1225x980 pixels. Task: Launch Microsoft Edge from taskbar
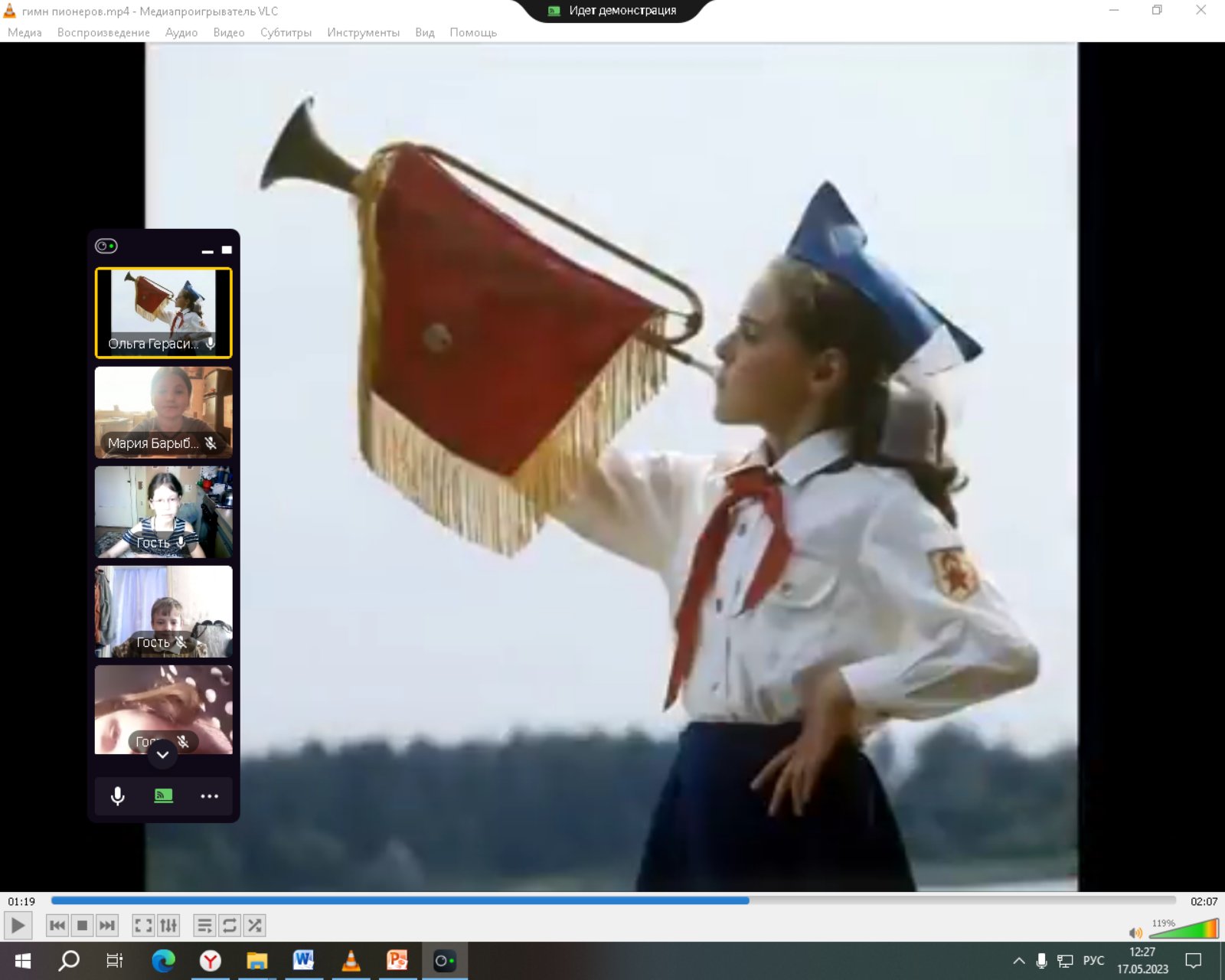coord(163,961)
